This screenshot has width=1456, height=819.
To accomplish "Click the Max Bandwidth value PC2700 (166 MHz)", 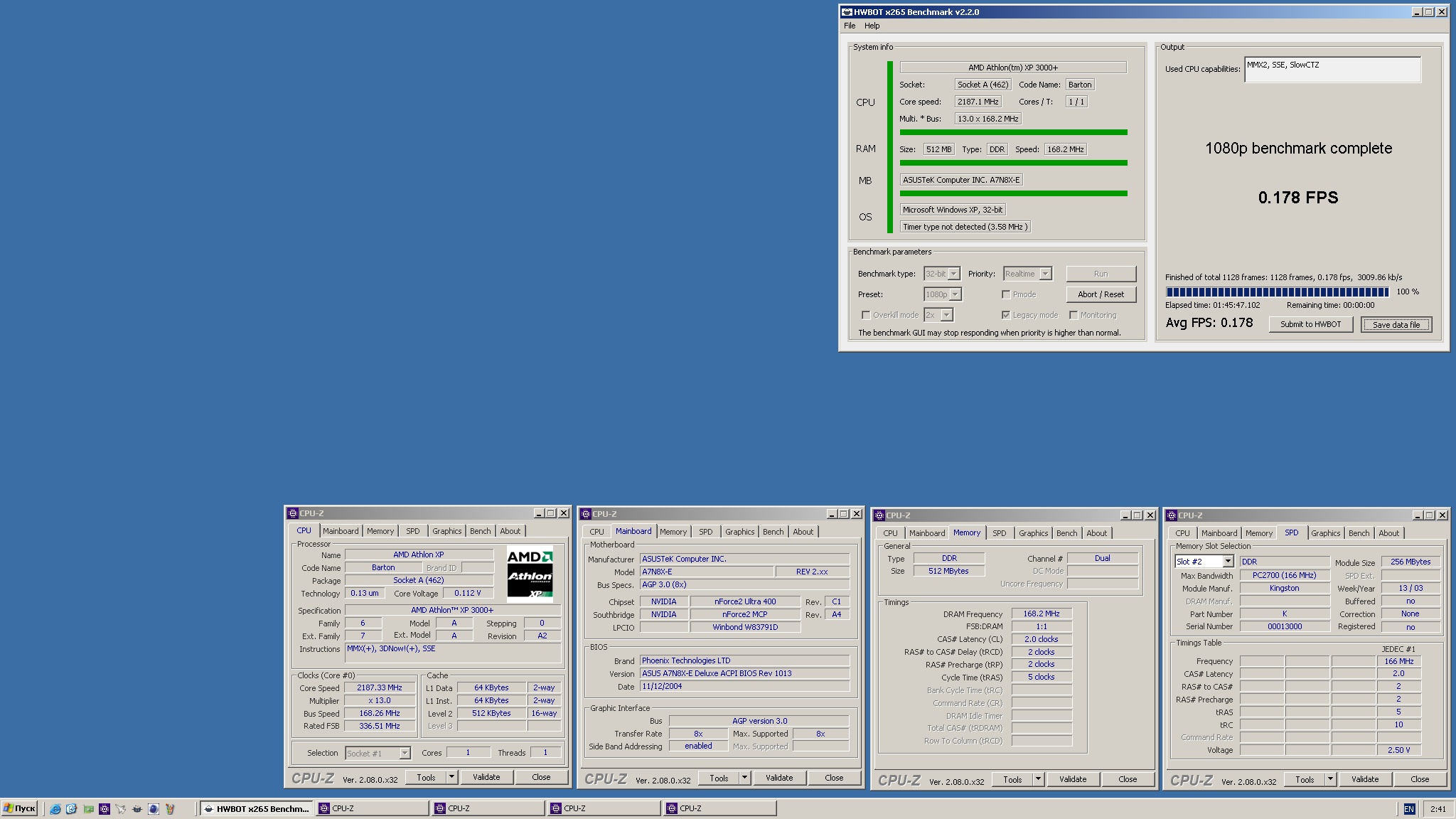I will point(1284,575).
